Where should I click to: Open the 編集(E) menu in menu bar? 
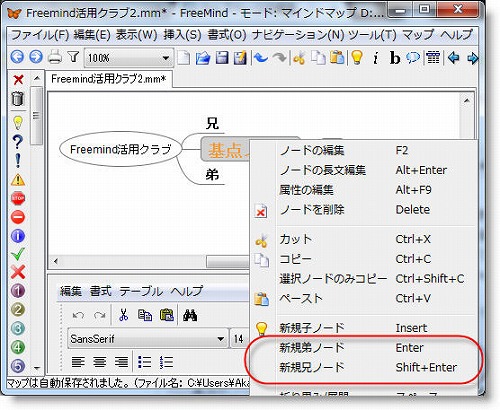point(92,35)
